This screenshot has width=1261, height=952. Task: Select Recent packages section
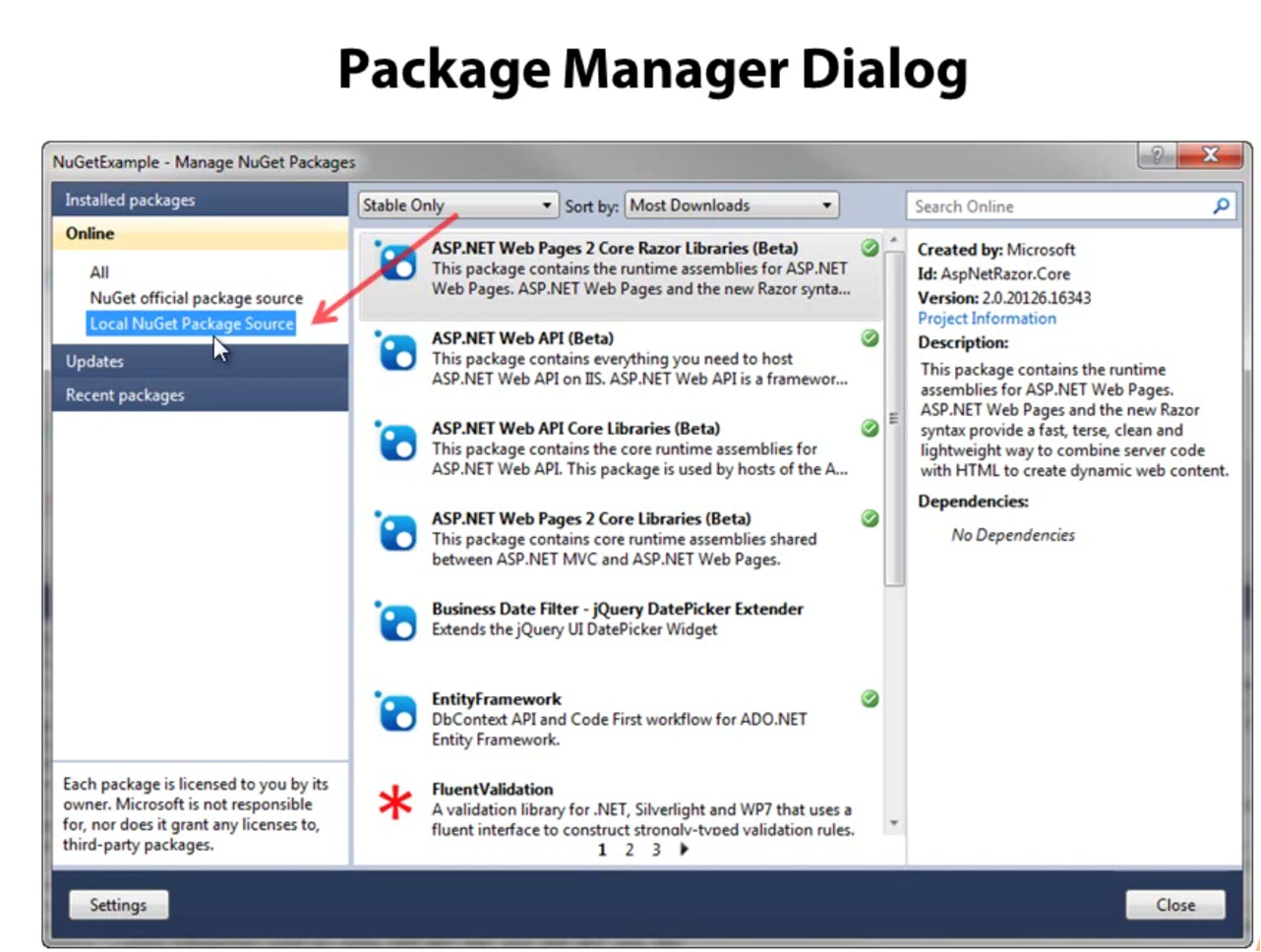(201, 394)
